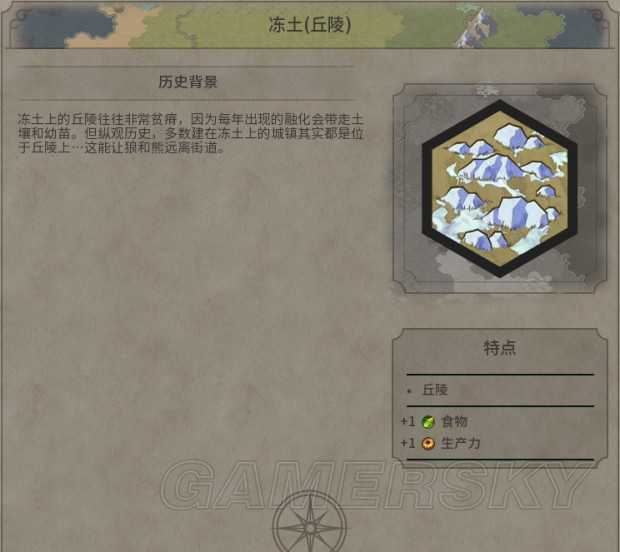
Task: Click the 特点 panel heading
Action: tap(500, 348)
